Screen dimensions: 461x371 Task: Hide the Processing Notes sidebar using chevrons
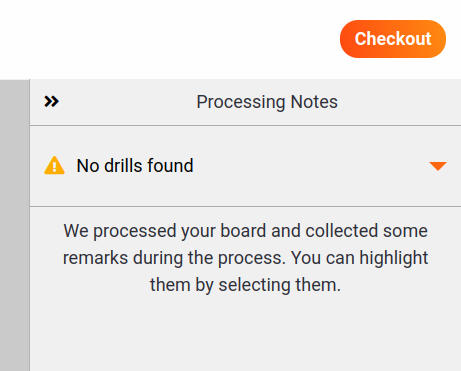coord(52,101)
